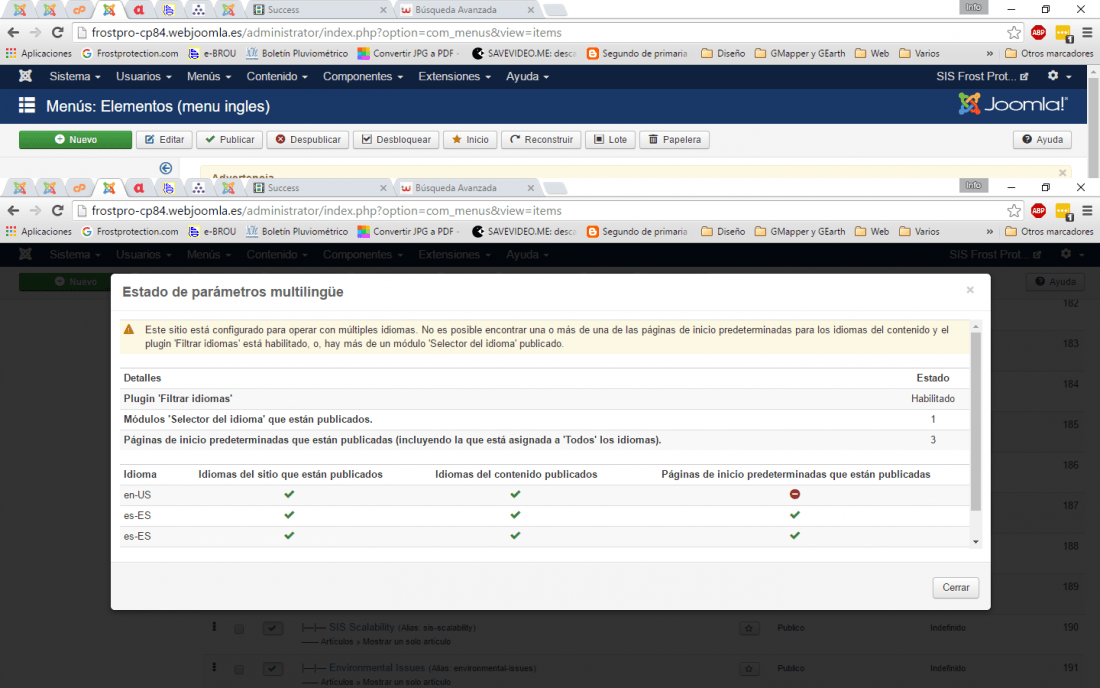Click the dialog scrollbar's up arrow

pos(975,328)
